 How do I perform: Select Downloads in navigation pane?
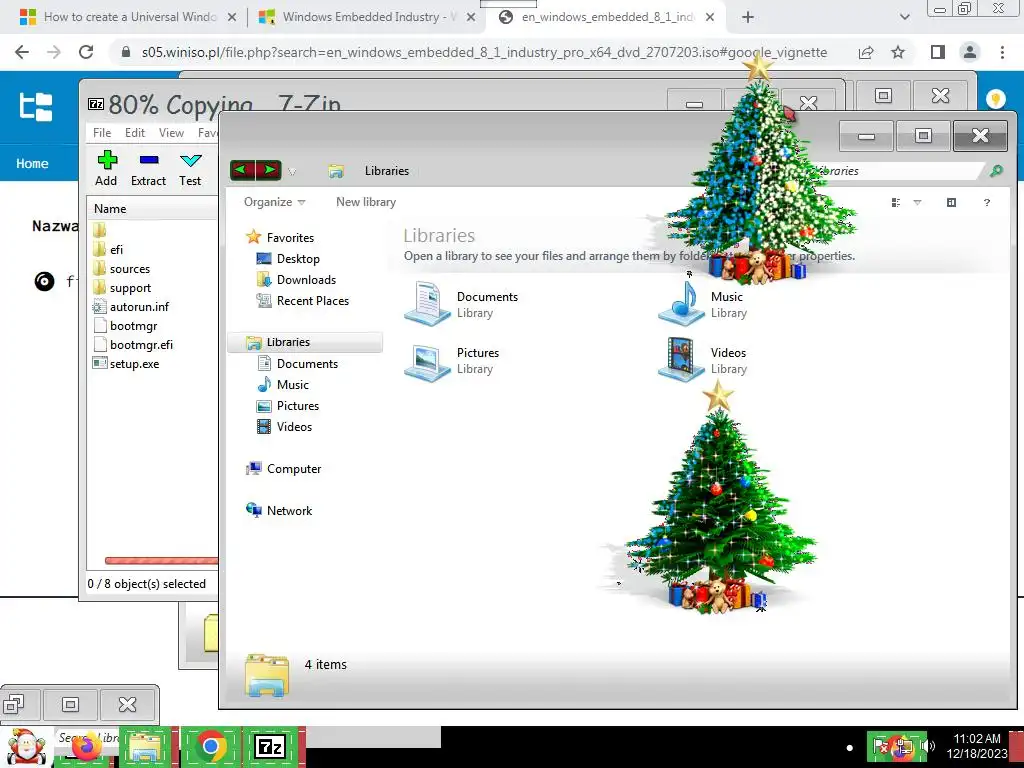point(296,280)
